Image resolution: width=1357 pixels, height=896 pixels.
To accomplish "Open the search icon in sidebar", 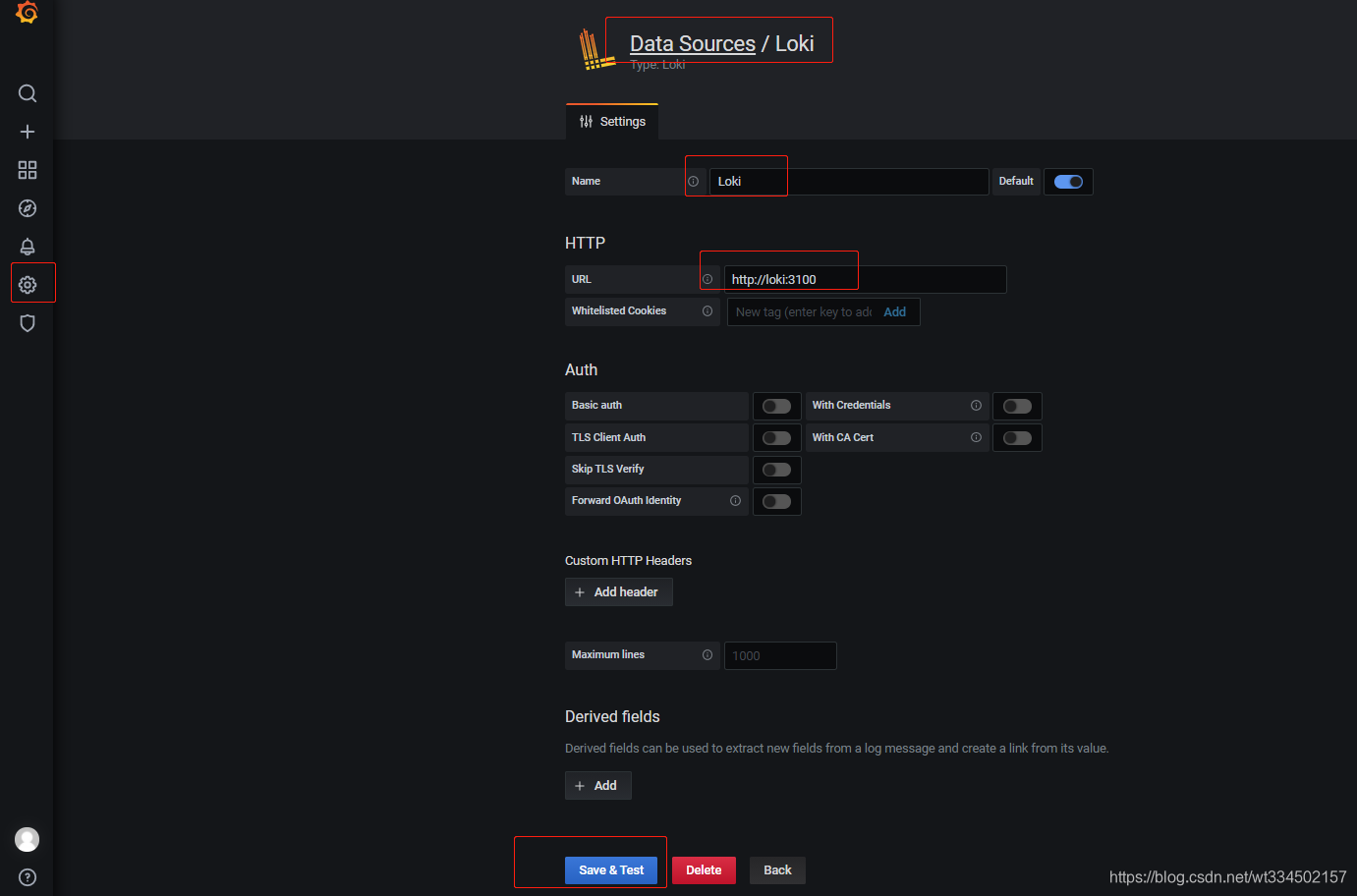I will tap(28, 93).
